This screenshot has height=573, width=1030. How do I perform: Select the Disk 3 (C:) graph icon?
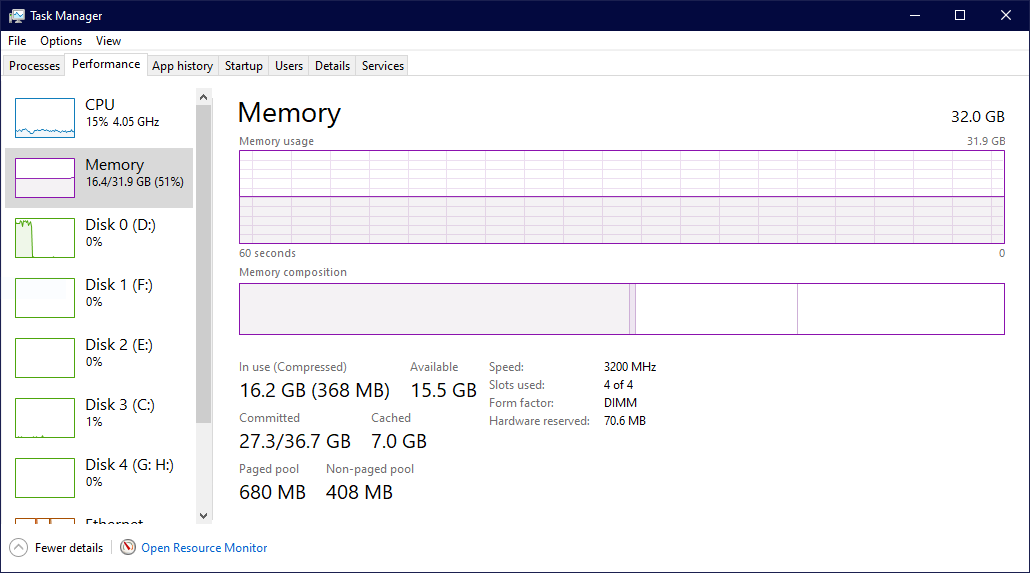pyautogui.click(x=45, y=418)
